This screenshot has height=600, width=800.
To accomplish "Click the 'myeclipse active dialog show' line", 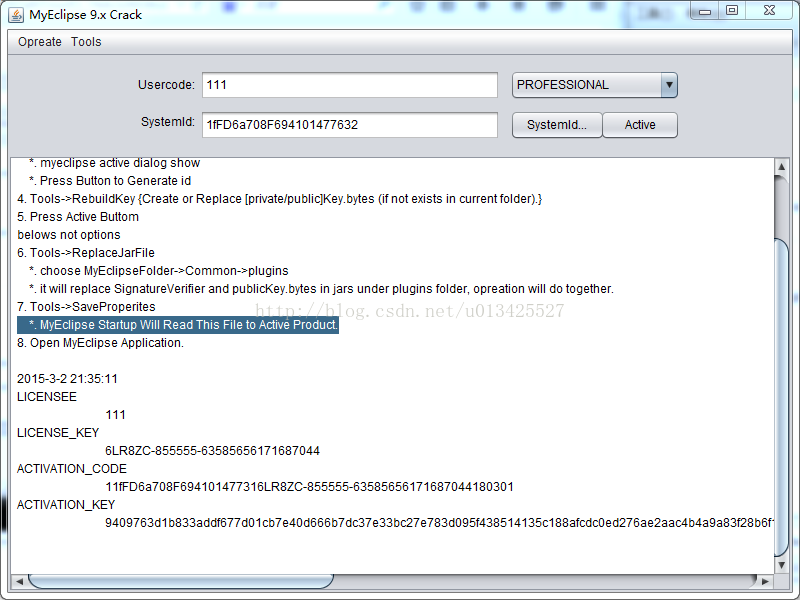I will [114, 163].
